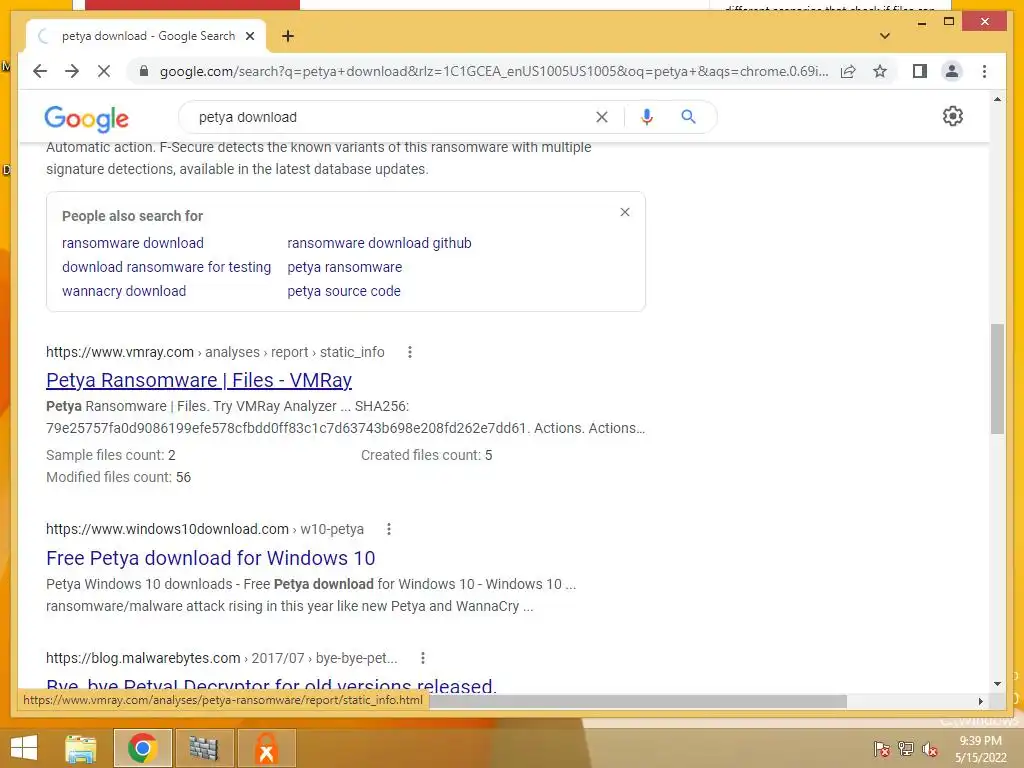Image resolution: width=1024 pixels, height=768 pixels.
Task: Click the vertical scrollbar thumb
Action: (997, 379)
